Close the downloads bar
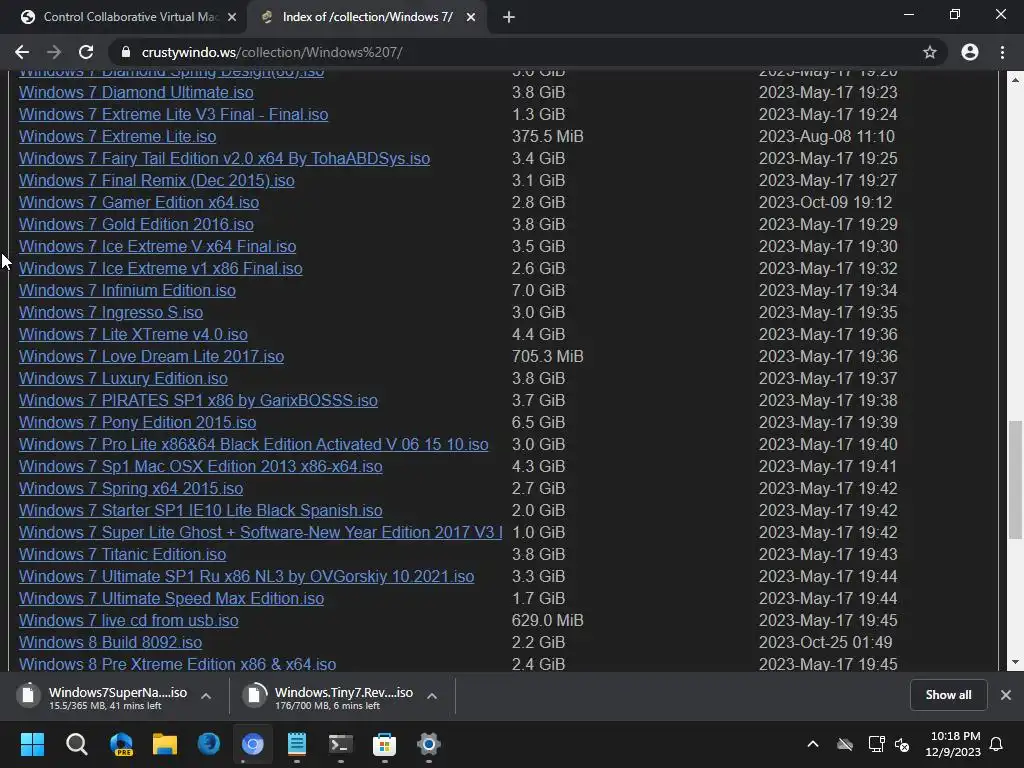 click(x=1006, y=695)
